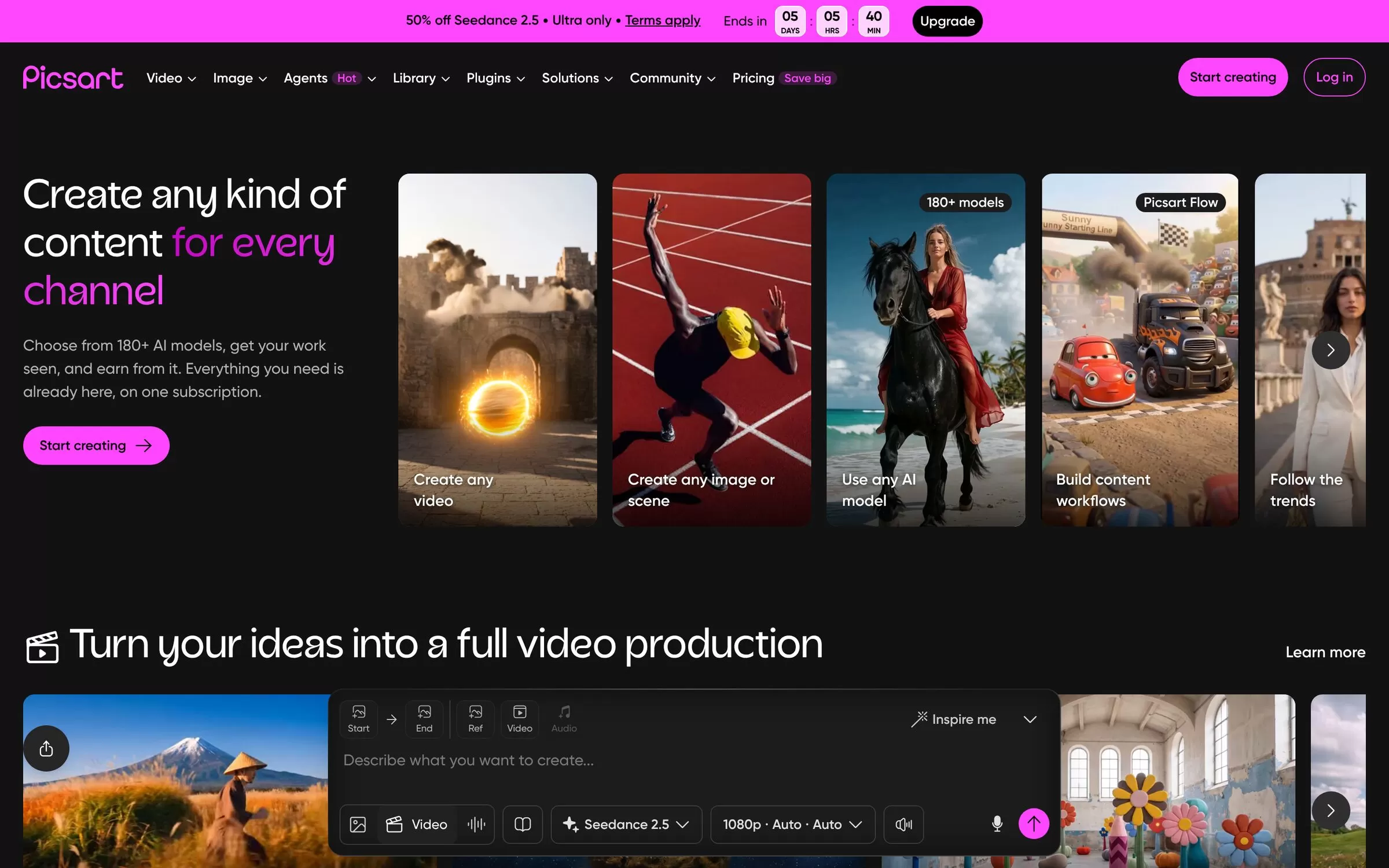The image size is (1389, 868).
Task: Open the 1080p Auto Auto settings dropdown
Action: 792,824
